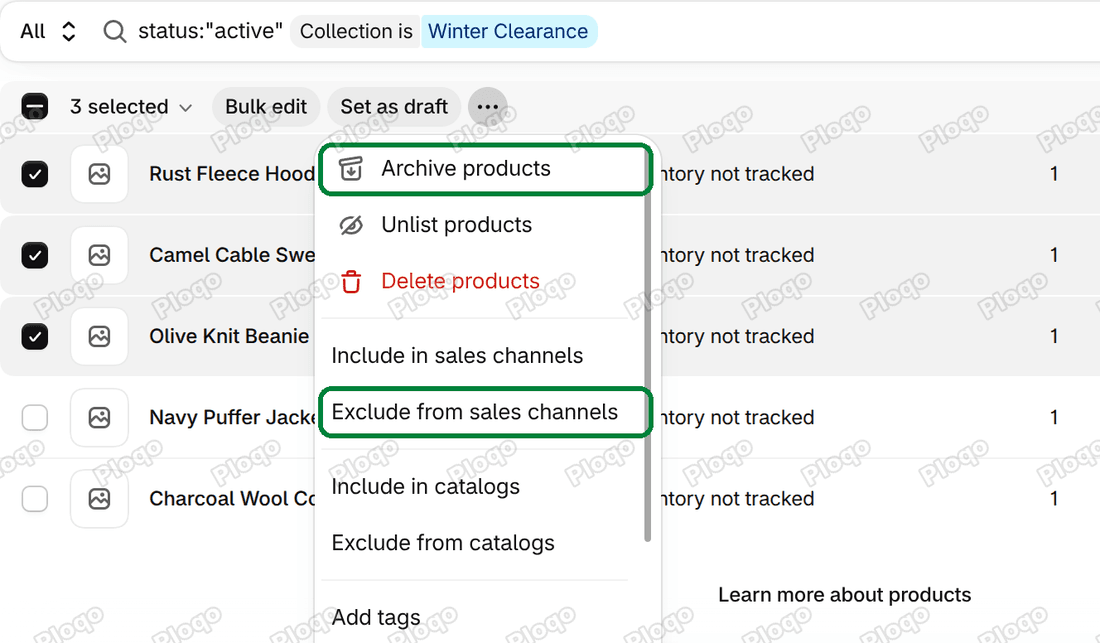1100x643 pixels.
Task: Open Olive Knit Beanie image thumbnail
Action: pos(100,337)
